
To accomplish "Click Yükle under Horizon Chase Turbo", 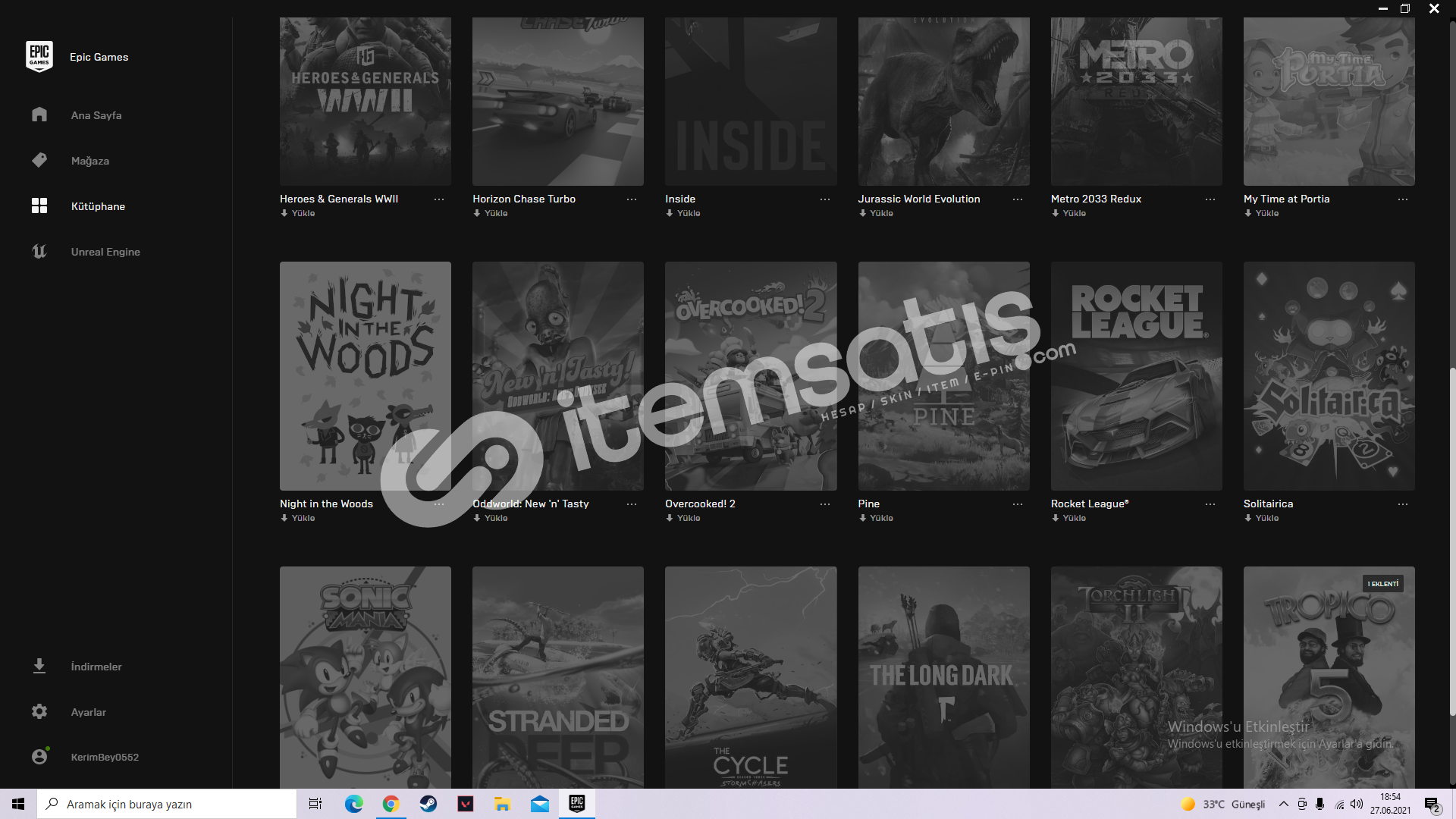I will click(x=490, y=213).
